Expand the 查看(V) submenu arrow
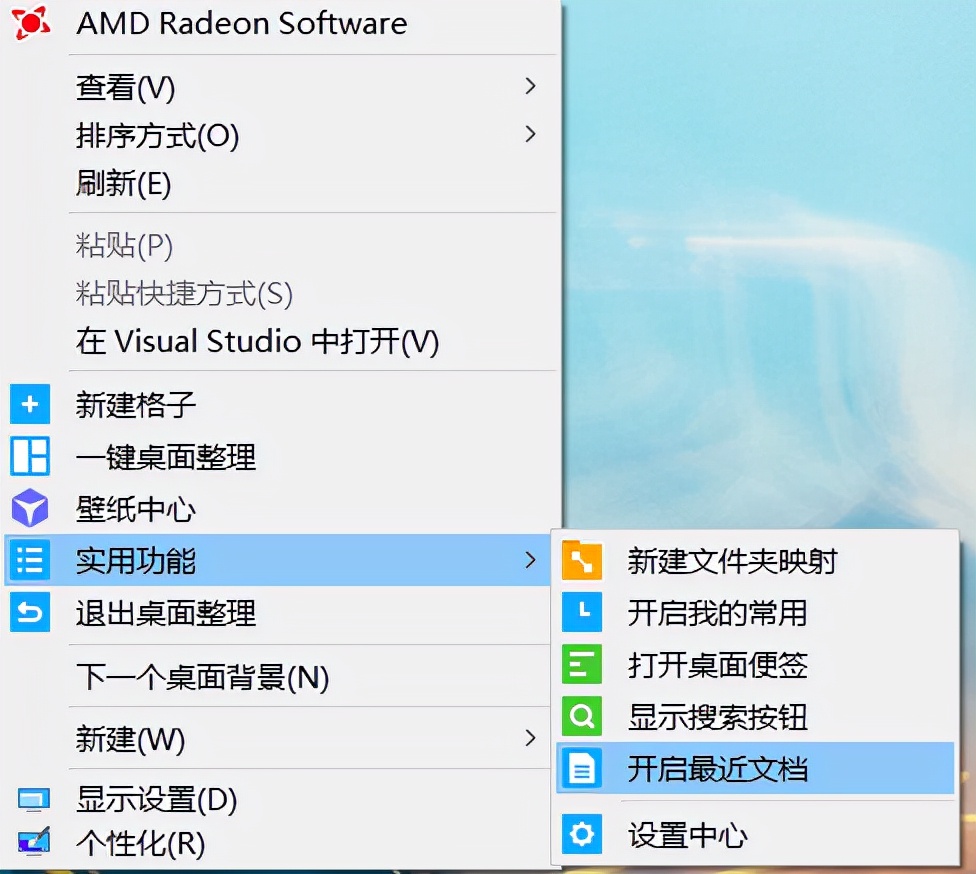 (530, 87)
